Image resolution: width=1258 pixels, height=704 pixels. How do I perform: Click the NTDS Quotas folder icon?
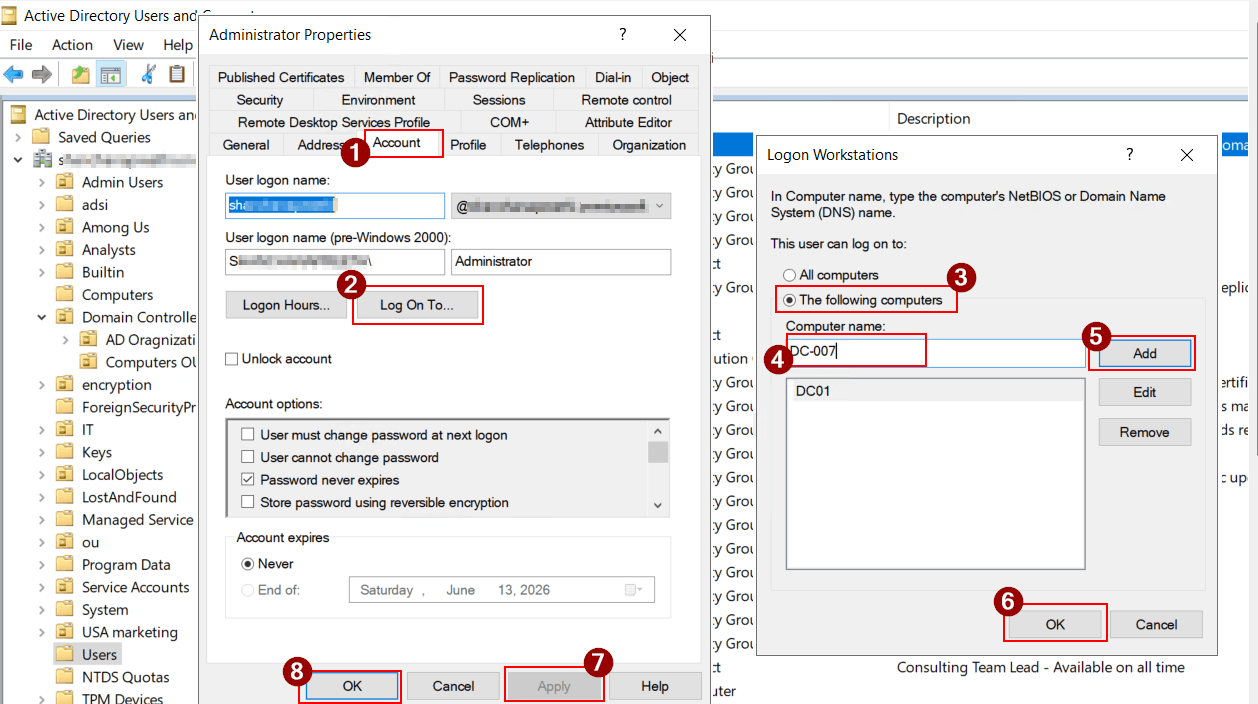(x=65, y=677)
